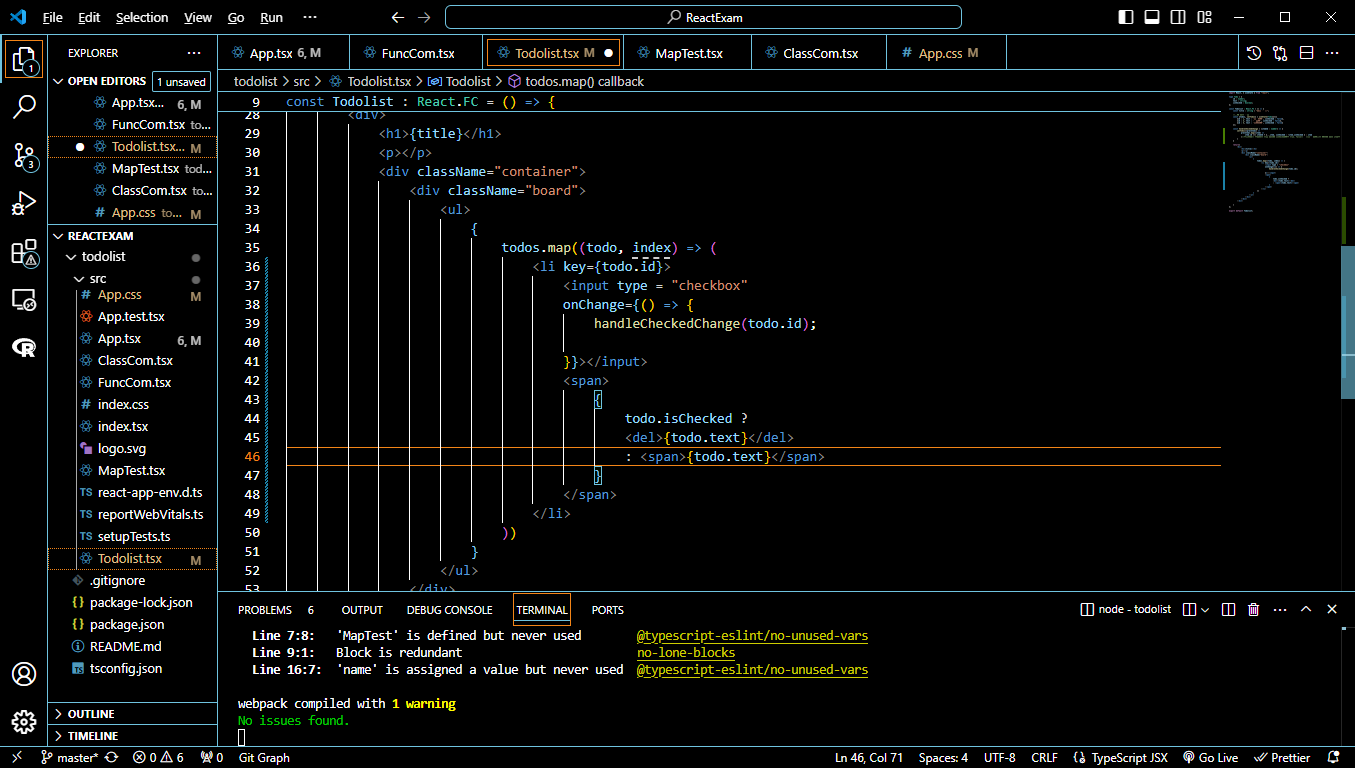This screenshot has height=768, width=1355.
Task: Go forward with the navigation arrow
Action: click(x=424, y=17)
